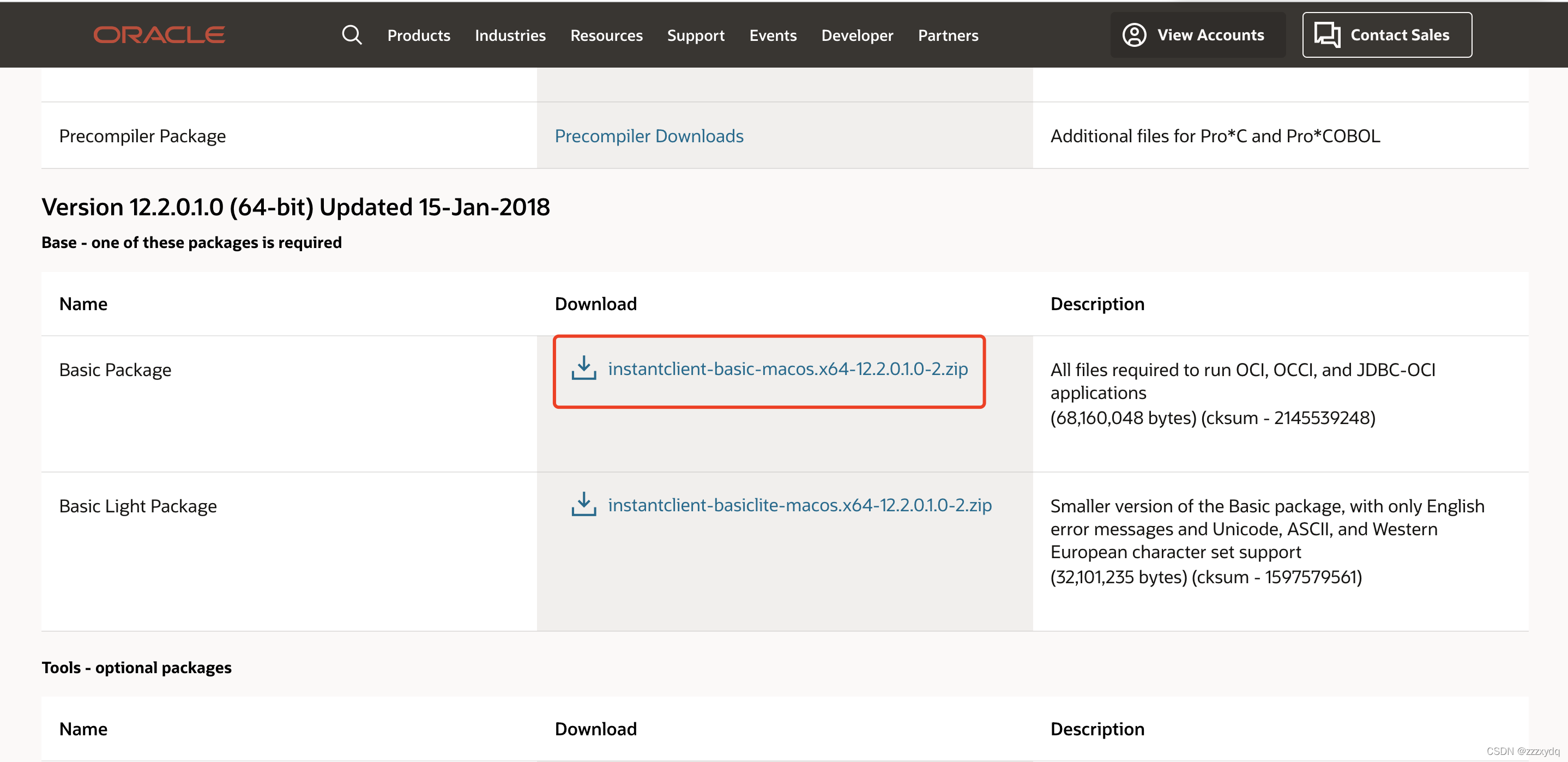This screenshot has height=762, width=1568.
Task: Click Precompiler Downloads link
Action: coord(649,135)
